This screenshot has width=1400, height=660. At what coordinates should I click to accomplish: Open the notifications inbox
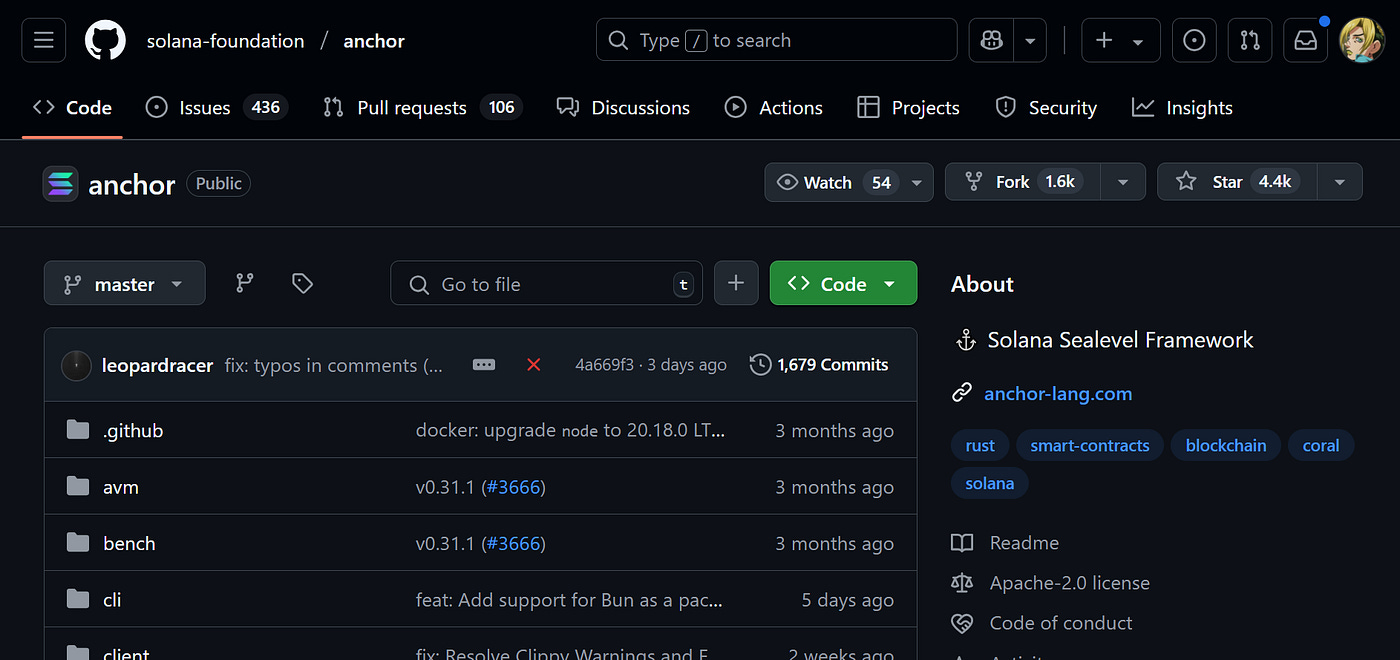[x=1306, y=41]
